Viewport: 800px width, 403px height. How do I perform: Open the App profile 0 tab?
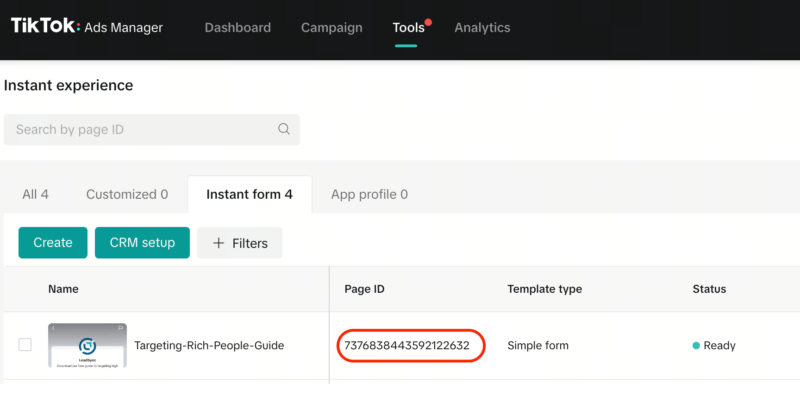click(x=369, y=194)
